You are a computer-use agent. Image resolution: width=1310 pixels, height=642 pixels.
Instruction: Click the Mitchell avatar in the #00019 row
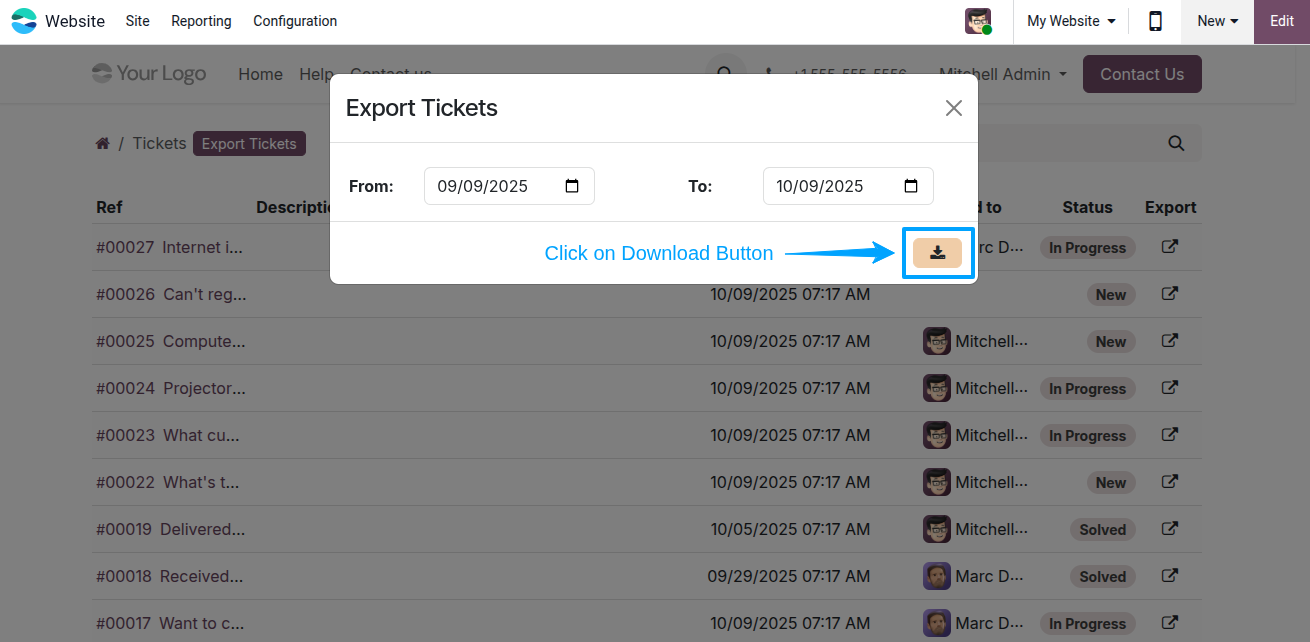pyautogui.click(x=937, y=529)
